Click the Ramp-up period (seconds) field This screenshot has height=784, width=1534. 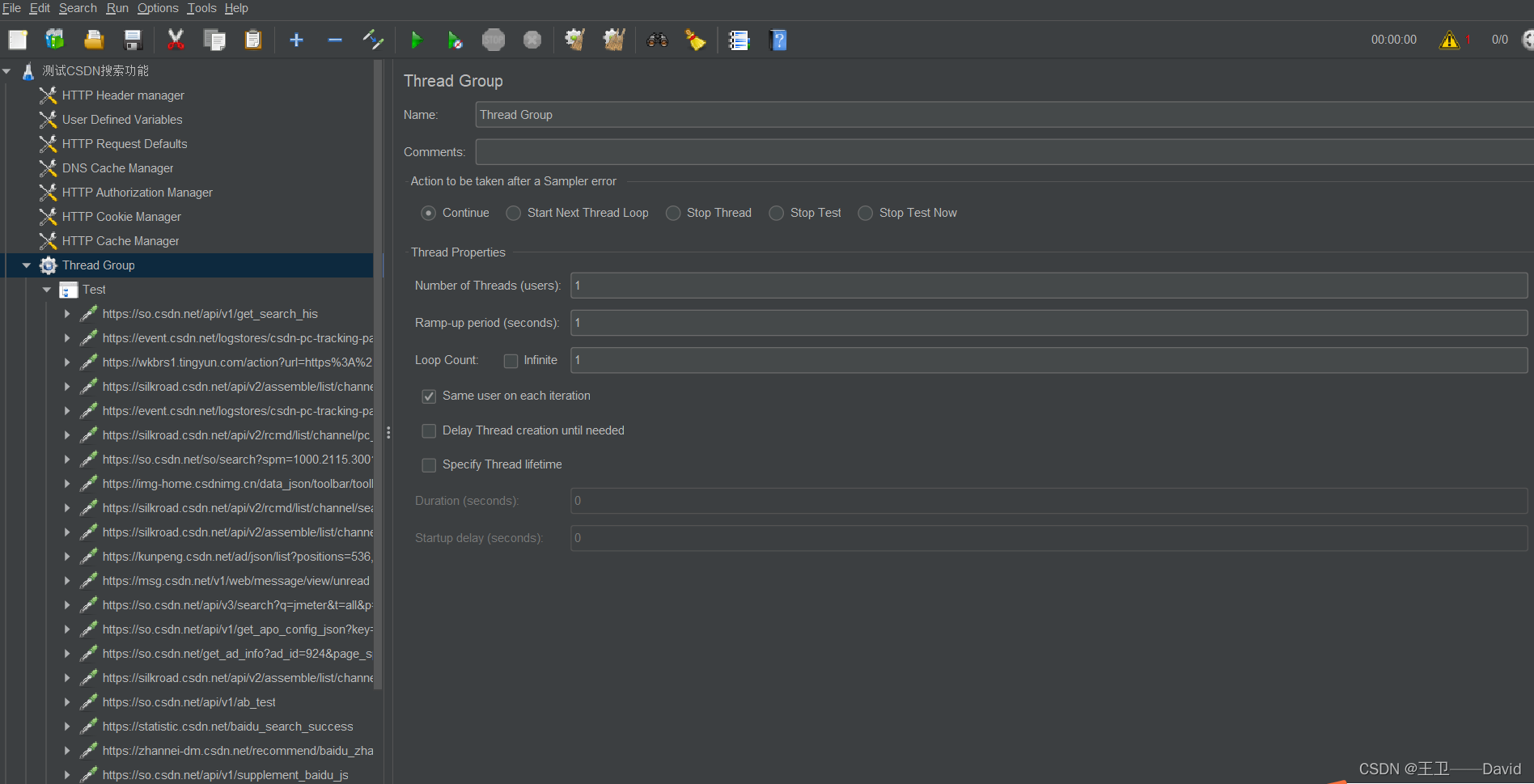click(1049, 323)
